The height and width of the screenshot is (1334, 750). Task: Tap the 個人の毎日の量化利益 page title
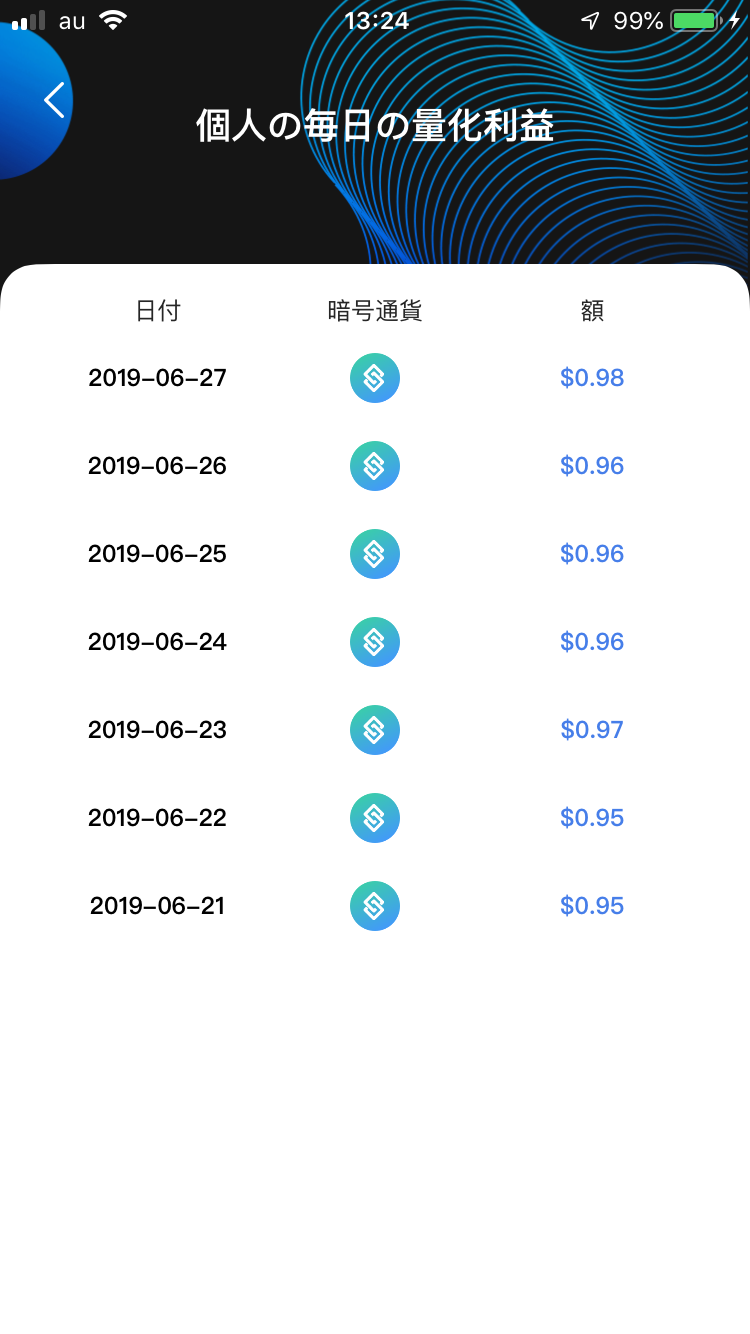click(375, 127)
